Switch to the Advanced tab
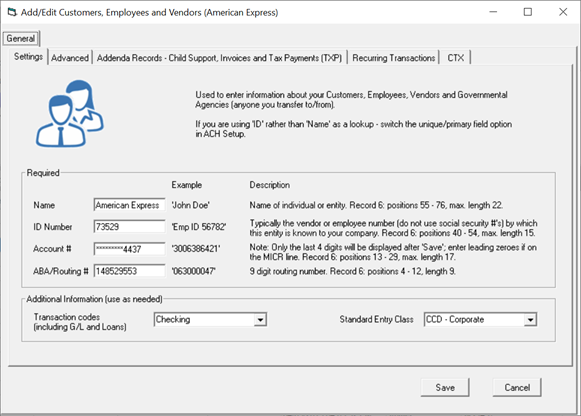581x416 pixels. [70, 58]
